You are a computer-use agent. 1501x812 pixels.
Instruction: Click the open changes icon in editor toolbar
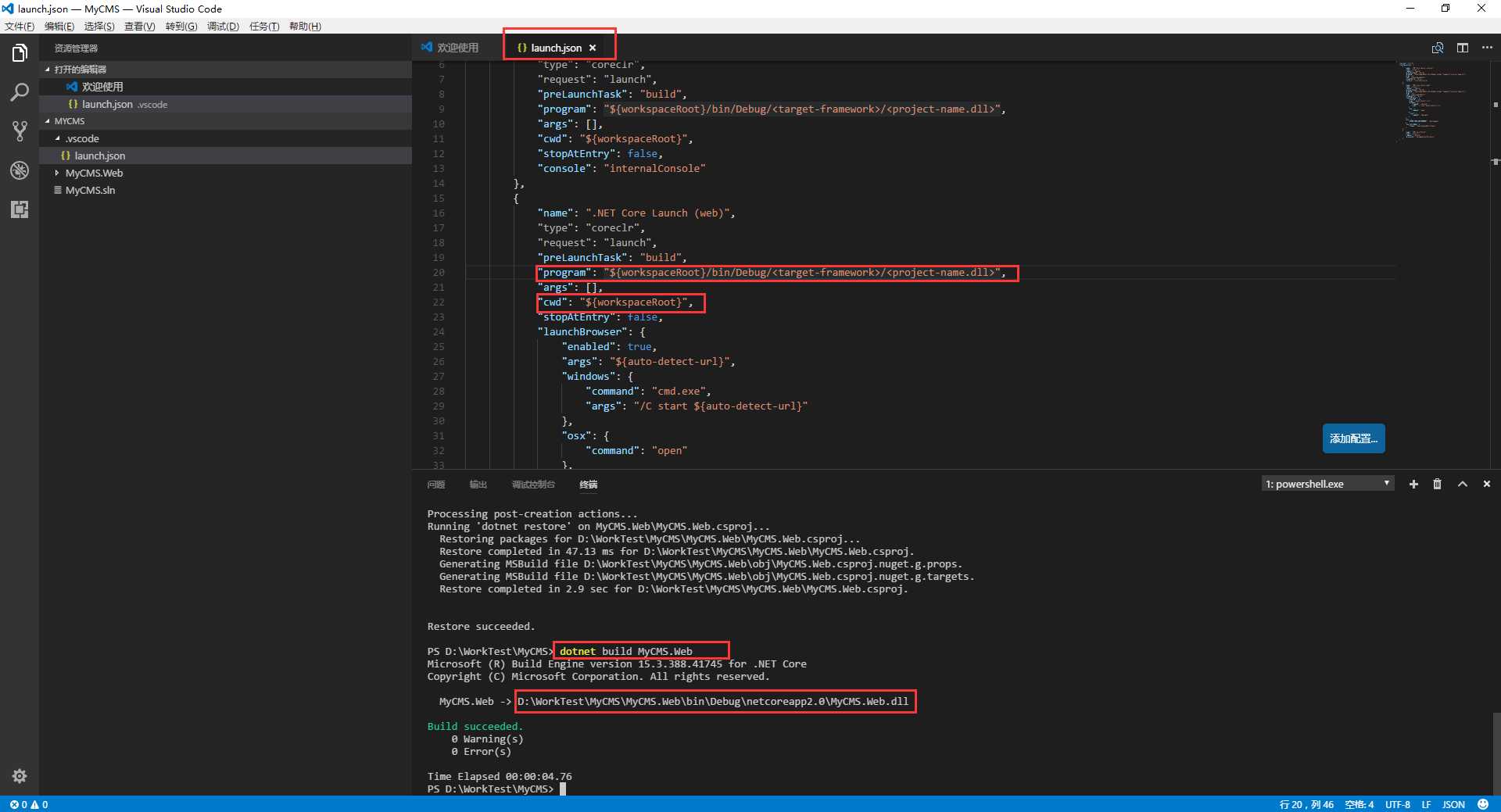coord(1438,48)
